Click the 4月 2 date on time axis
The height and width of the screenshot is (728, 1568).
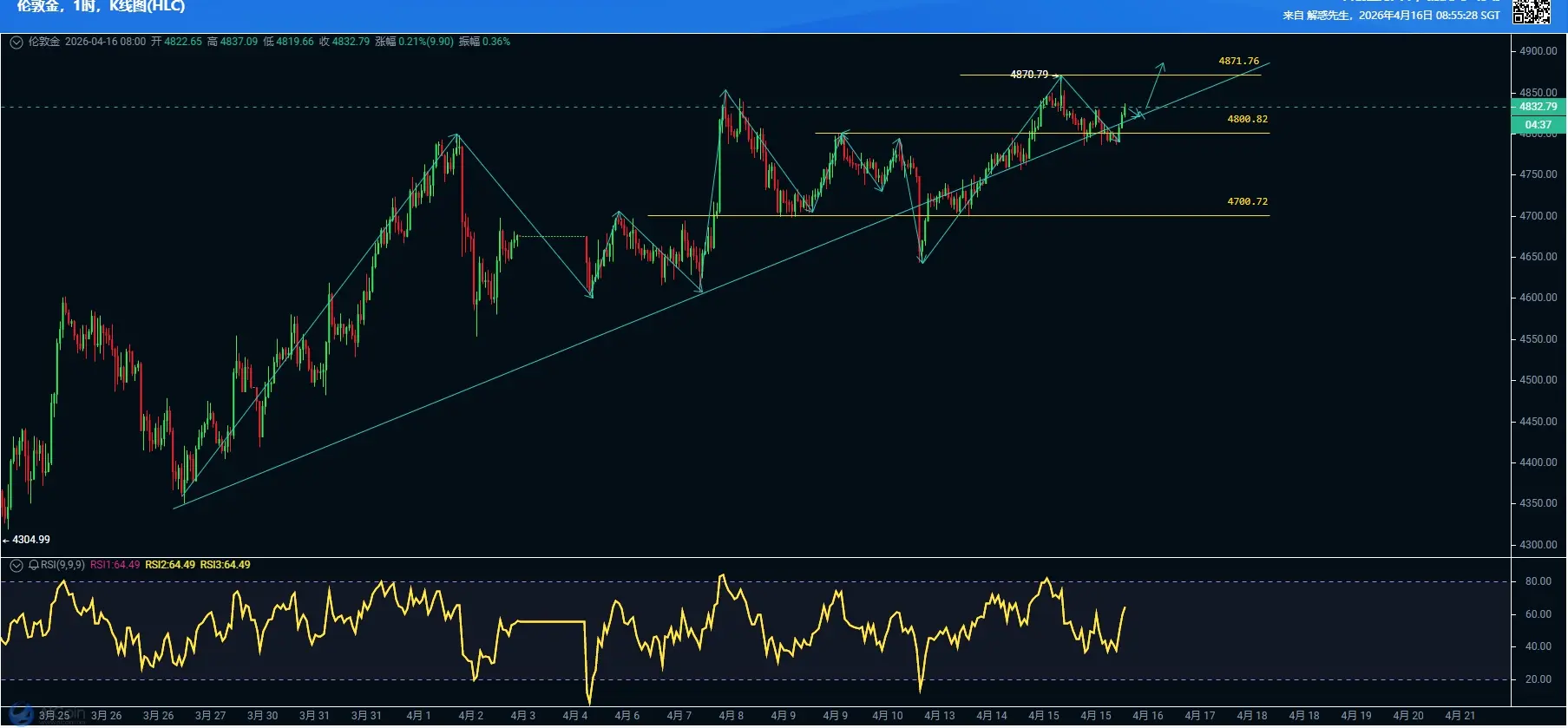point(470,716)
